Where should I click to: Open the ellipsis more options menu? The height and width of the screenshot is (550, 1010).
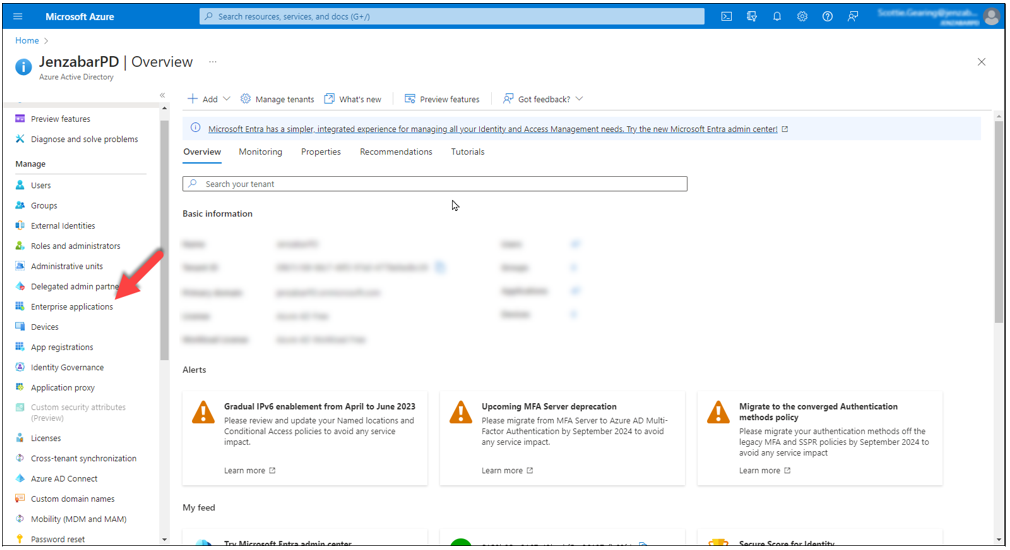click(x=213, y=62)
